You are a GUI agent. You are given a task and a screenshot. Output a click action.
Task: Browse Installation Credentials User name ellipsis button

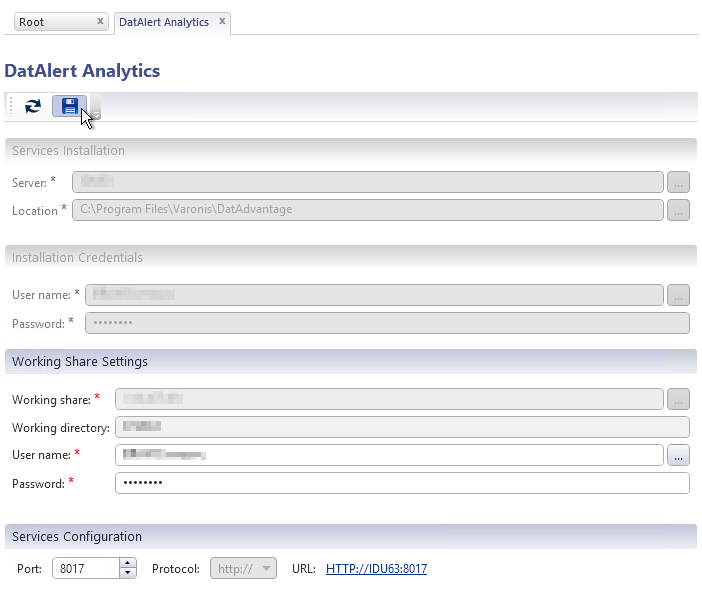coord(678,295)
